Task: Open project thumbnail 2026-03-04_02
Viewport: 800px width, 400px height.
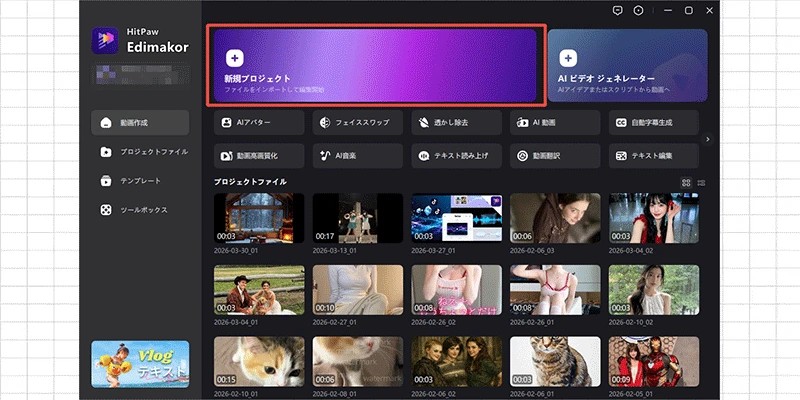Action: (654, 218)
